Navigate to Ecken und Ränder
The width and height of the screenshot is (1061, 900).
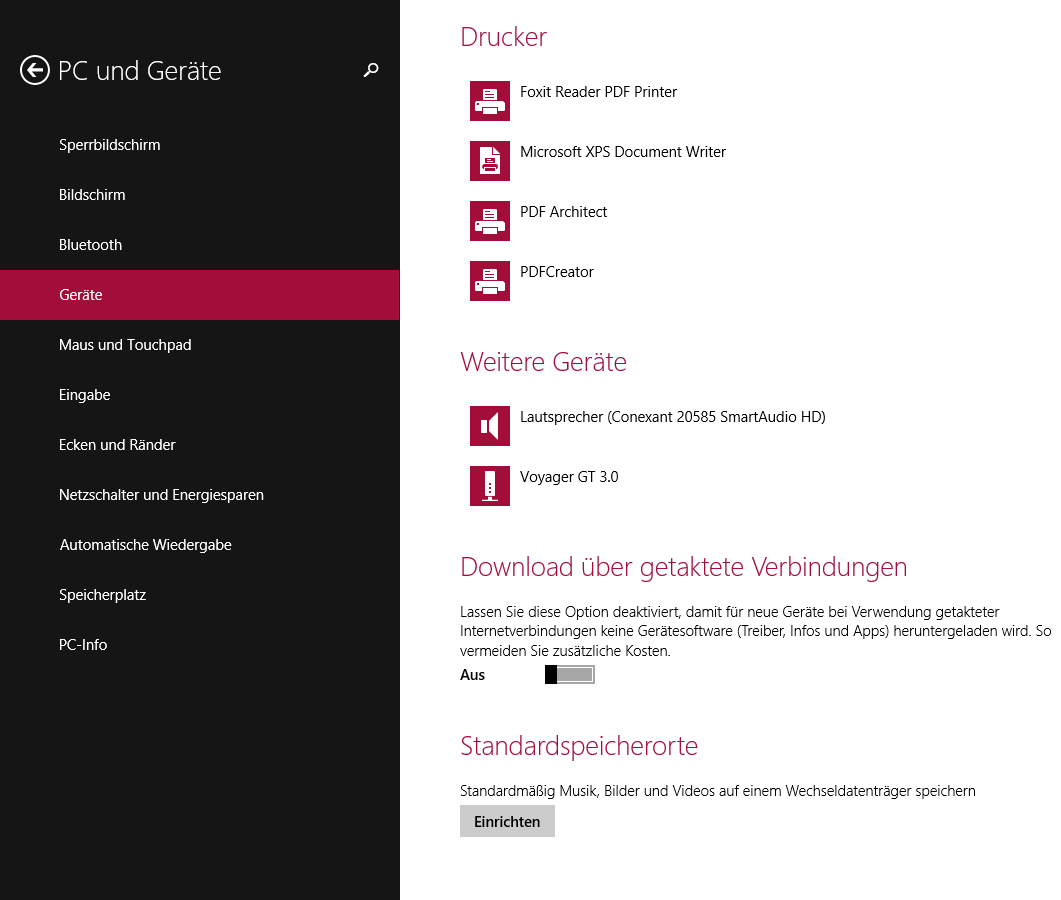[x=117, y=445]
